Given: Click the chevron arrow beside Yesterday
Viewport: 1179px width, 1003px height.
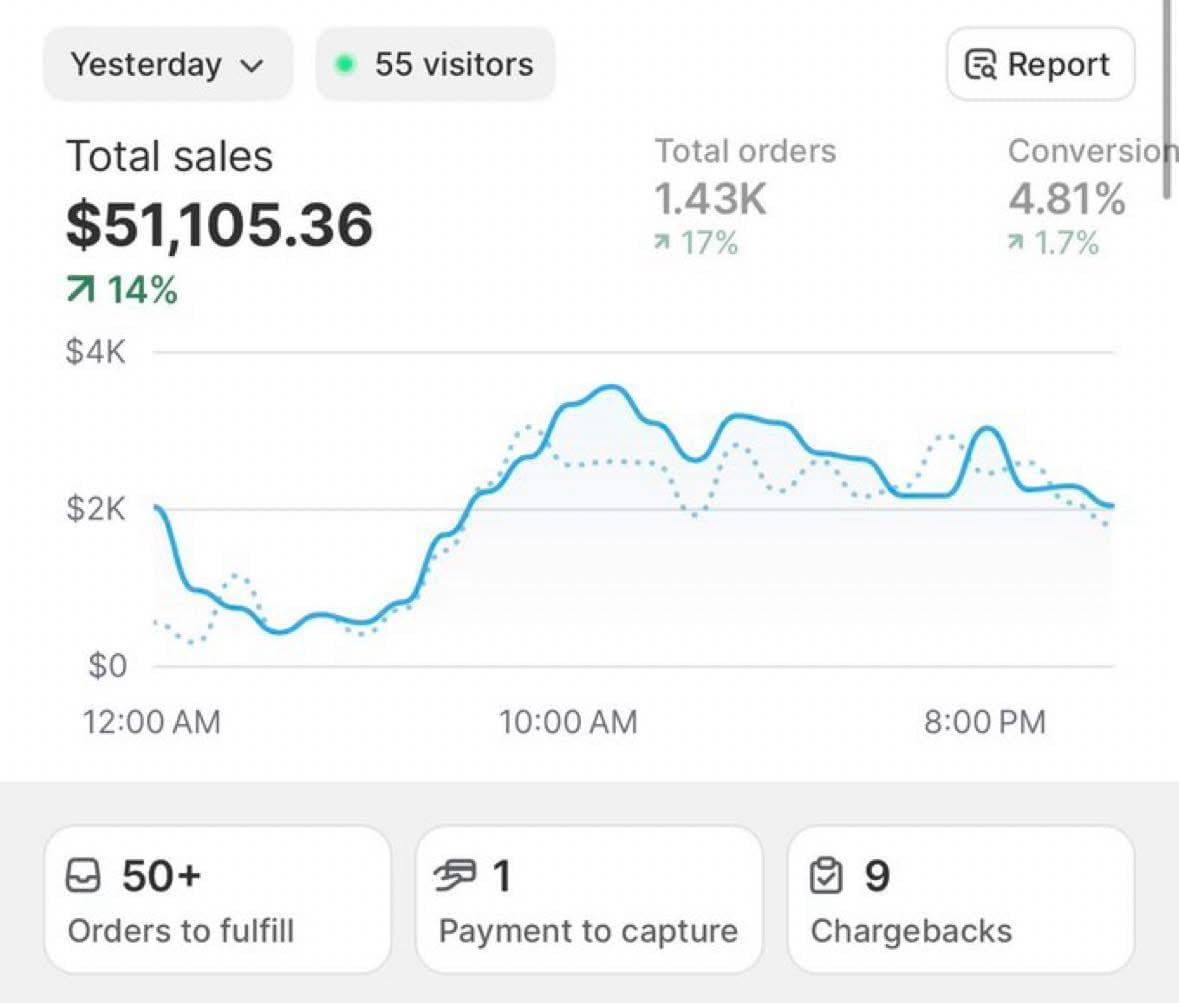Looking at the screenshot, I should point(252,67).
